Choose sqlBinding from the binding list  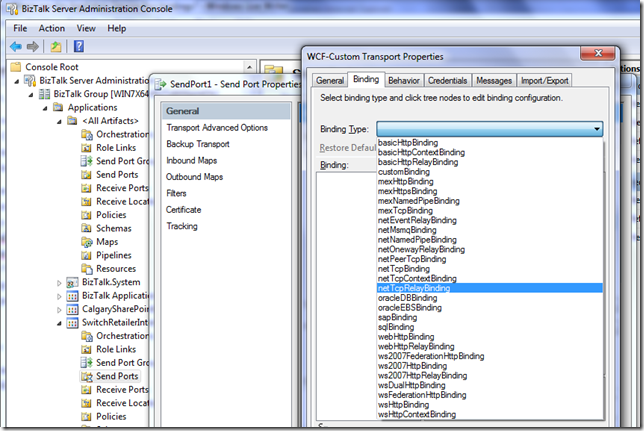point(490,327)
